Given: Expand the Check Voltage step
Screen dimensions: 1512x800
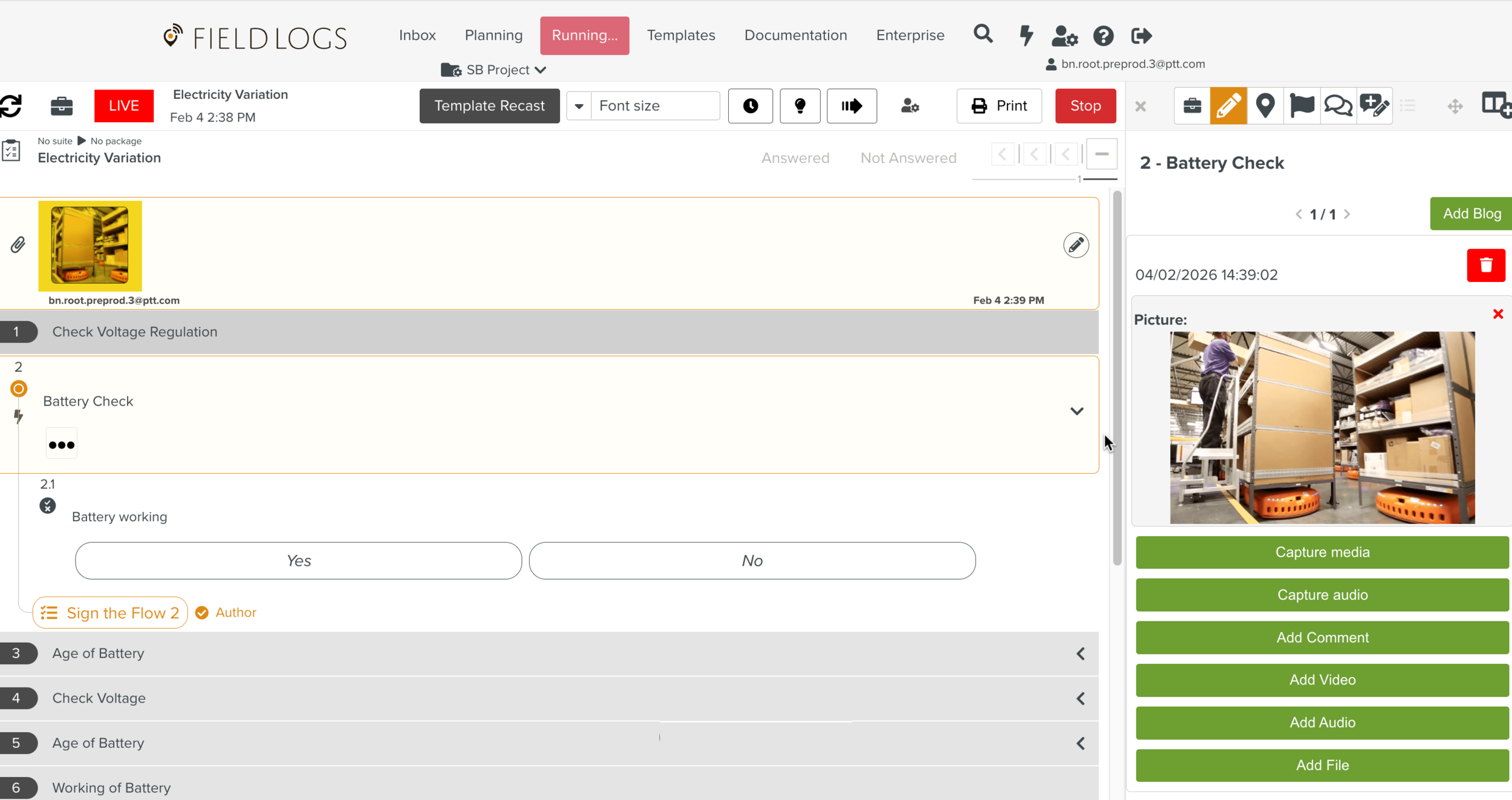Looking at the screenshot, I should pos(1080,698).
